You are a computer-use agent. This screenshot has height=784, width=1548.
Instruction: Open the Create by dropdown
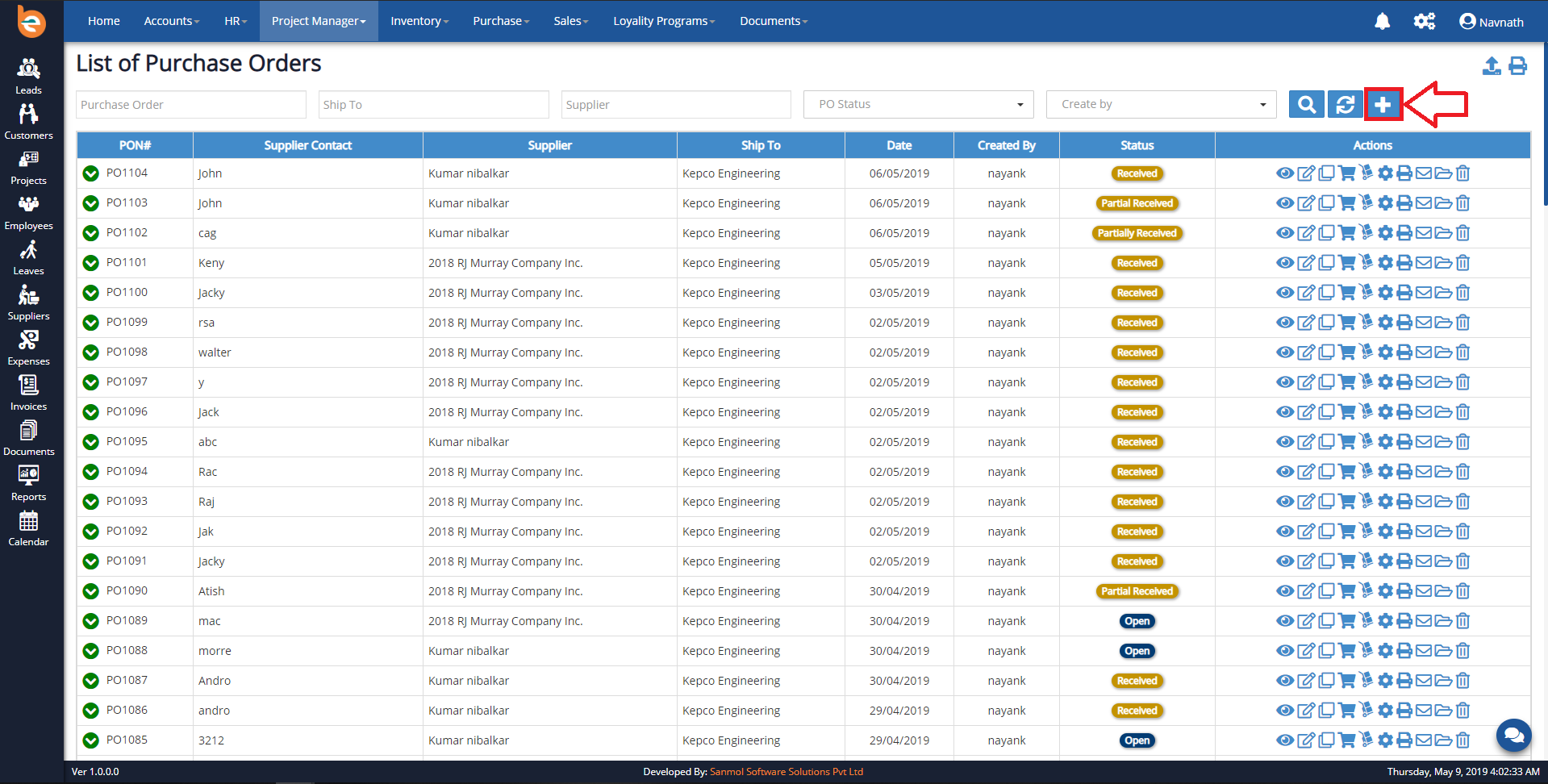pos(1161,104)
